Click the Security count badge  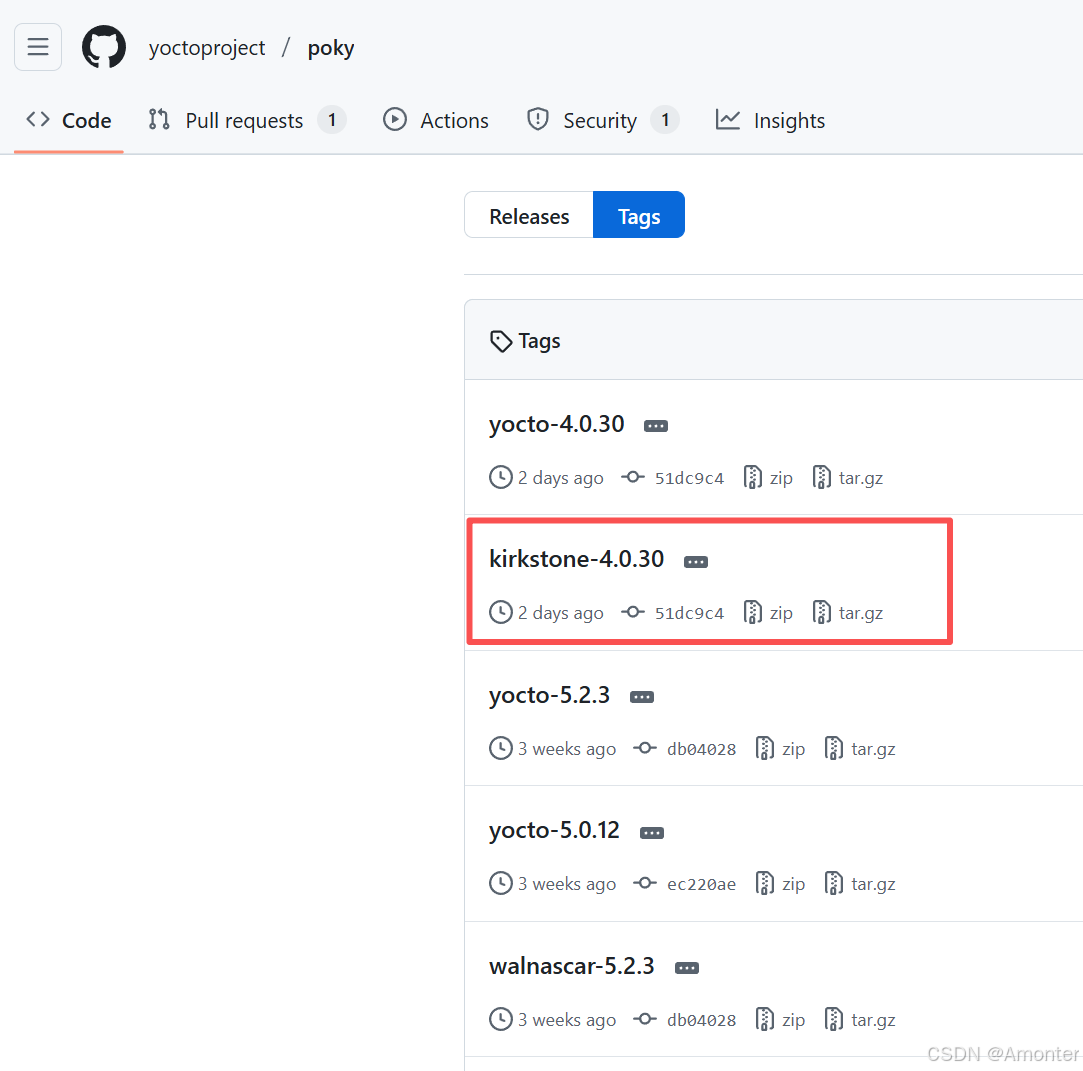pyautogui.click(x=665, y=120)
